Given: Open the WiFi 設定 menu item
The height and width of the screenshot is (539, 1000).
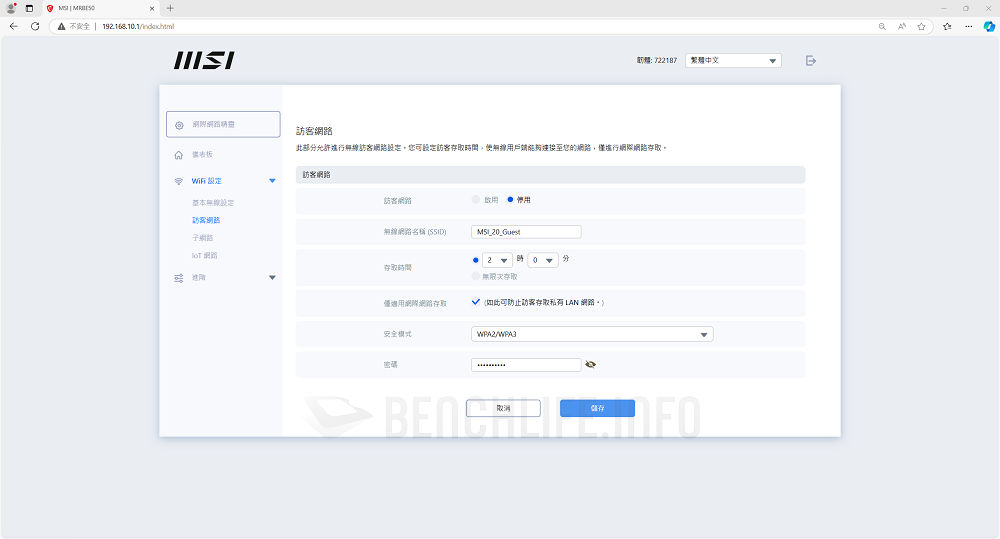Looking at the screenshot, I should click(207, 181).
